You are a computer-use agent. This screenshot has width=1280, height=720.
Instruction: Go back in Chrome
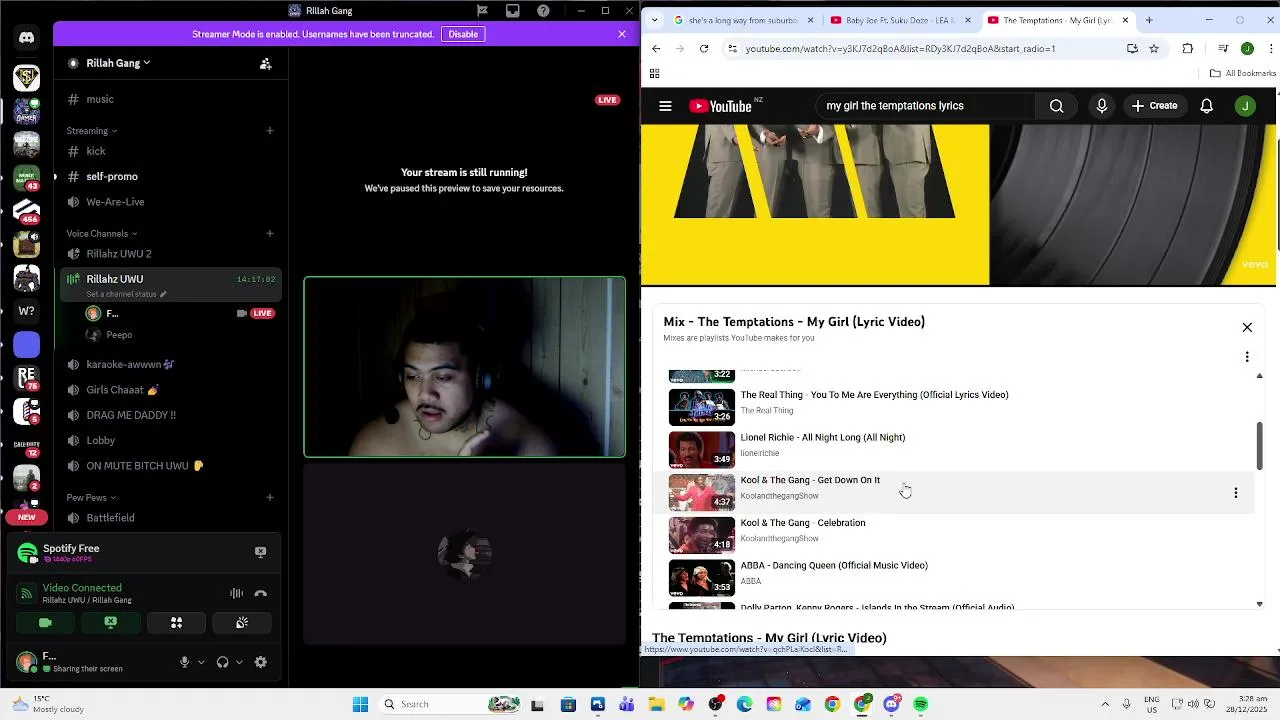(656, 48)
